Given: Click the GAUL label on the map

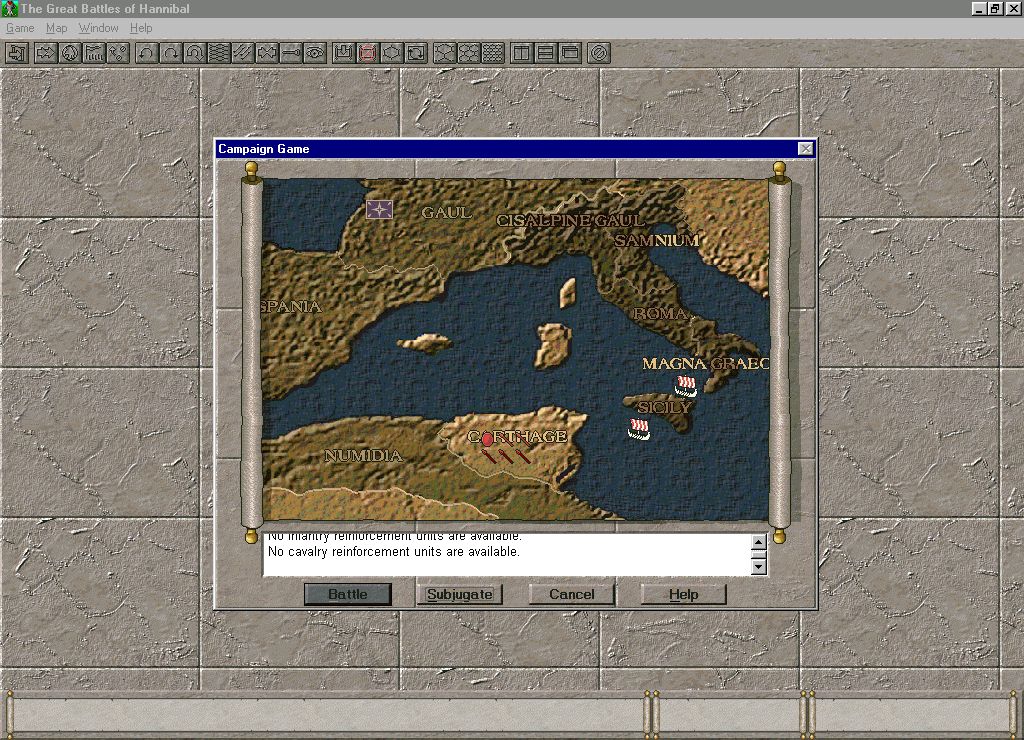Looking at the screenshot, I should [x=446, y=212].
